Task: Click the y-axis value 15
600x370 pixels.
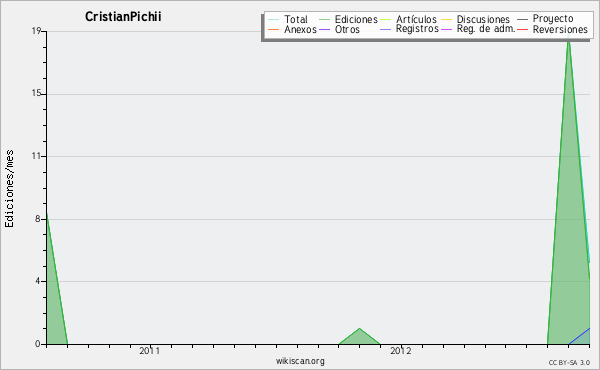Action: point(36,94)
